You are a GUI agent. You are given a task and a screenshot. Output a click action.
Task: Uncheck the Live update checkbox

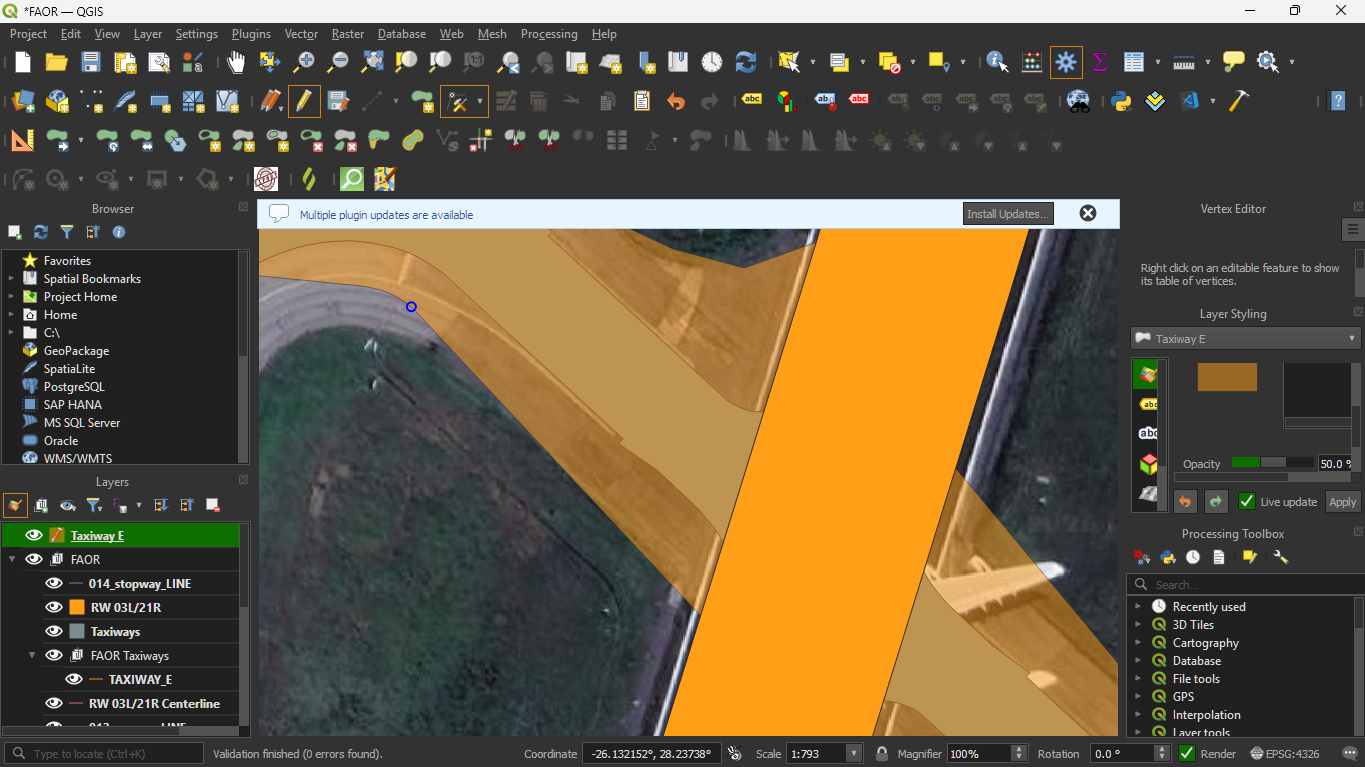(1247, 502)
